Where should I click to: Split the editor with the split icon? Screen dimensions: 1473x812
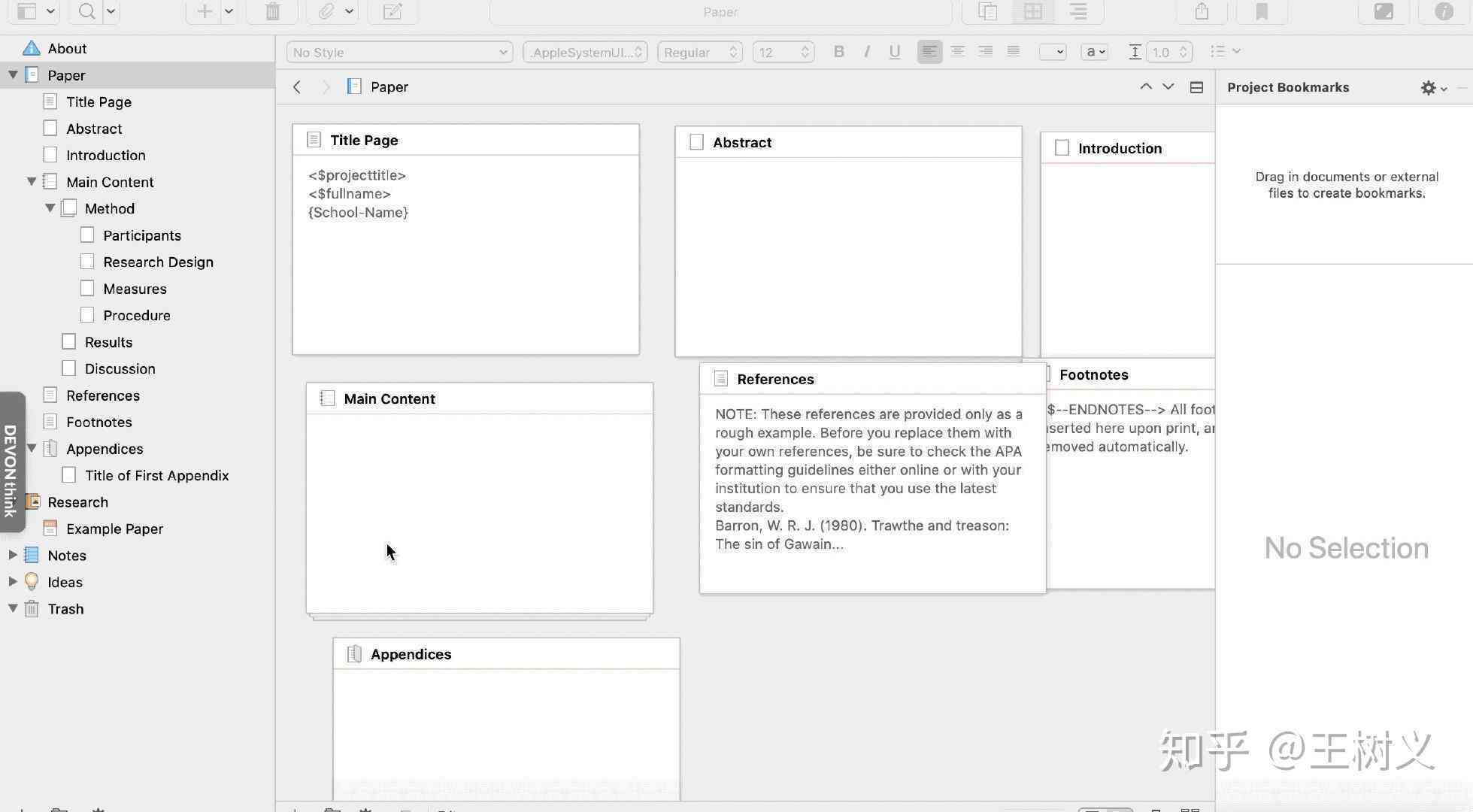click(1196, 87)
